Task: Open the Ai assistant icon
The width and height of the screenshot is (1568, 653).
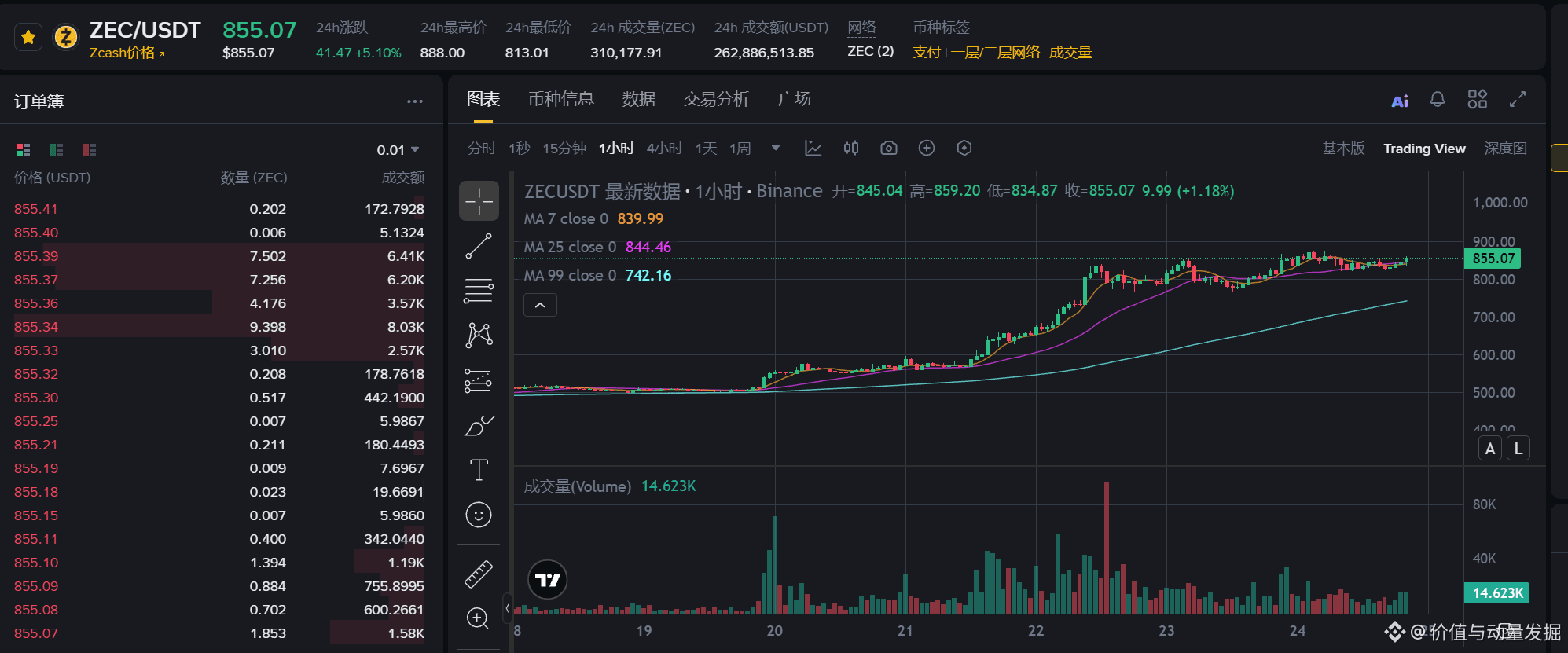Action: click(1400, 101)
